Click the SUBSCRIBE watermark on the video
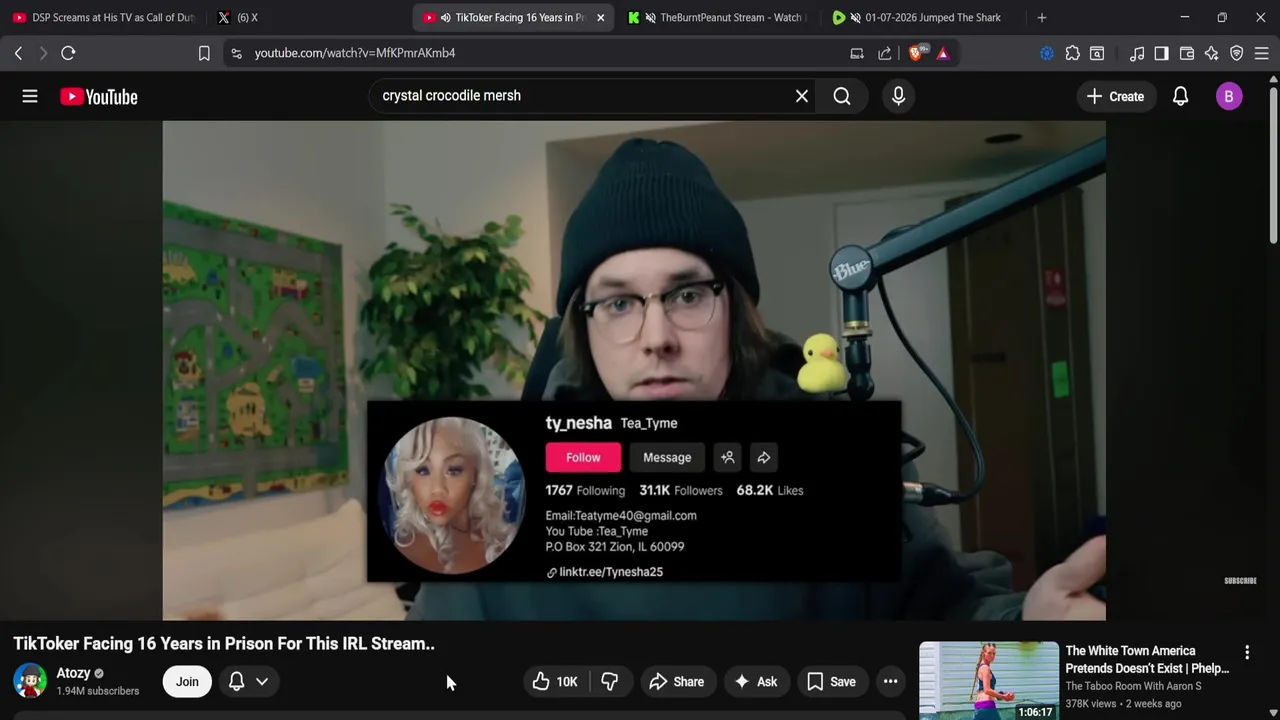The width and height of the screenshot is (1280, 720). (x=1240, y=580)
